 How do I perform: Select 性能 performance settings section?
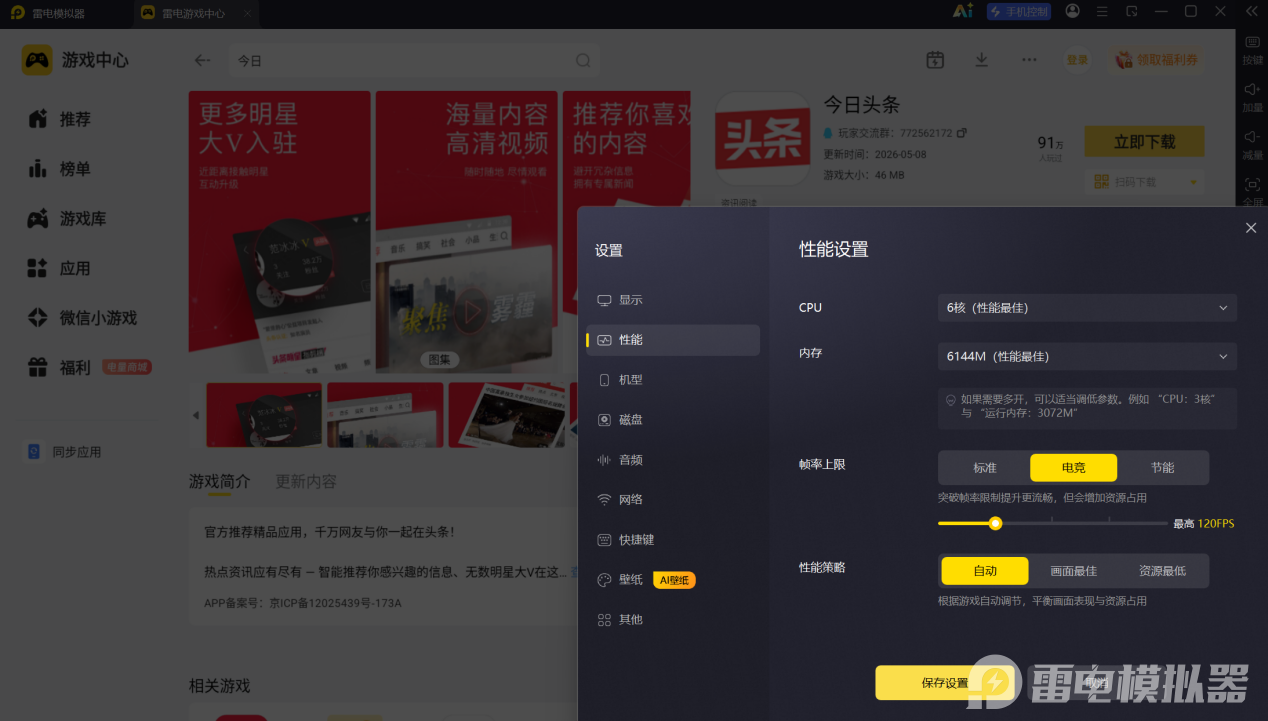[672, 340]
